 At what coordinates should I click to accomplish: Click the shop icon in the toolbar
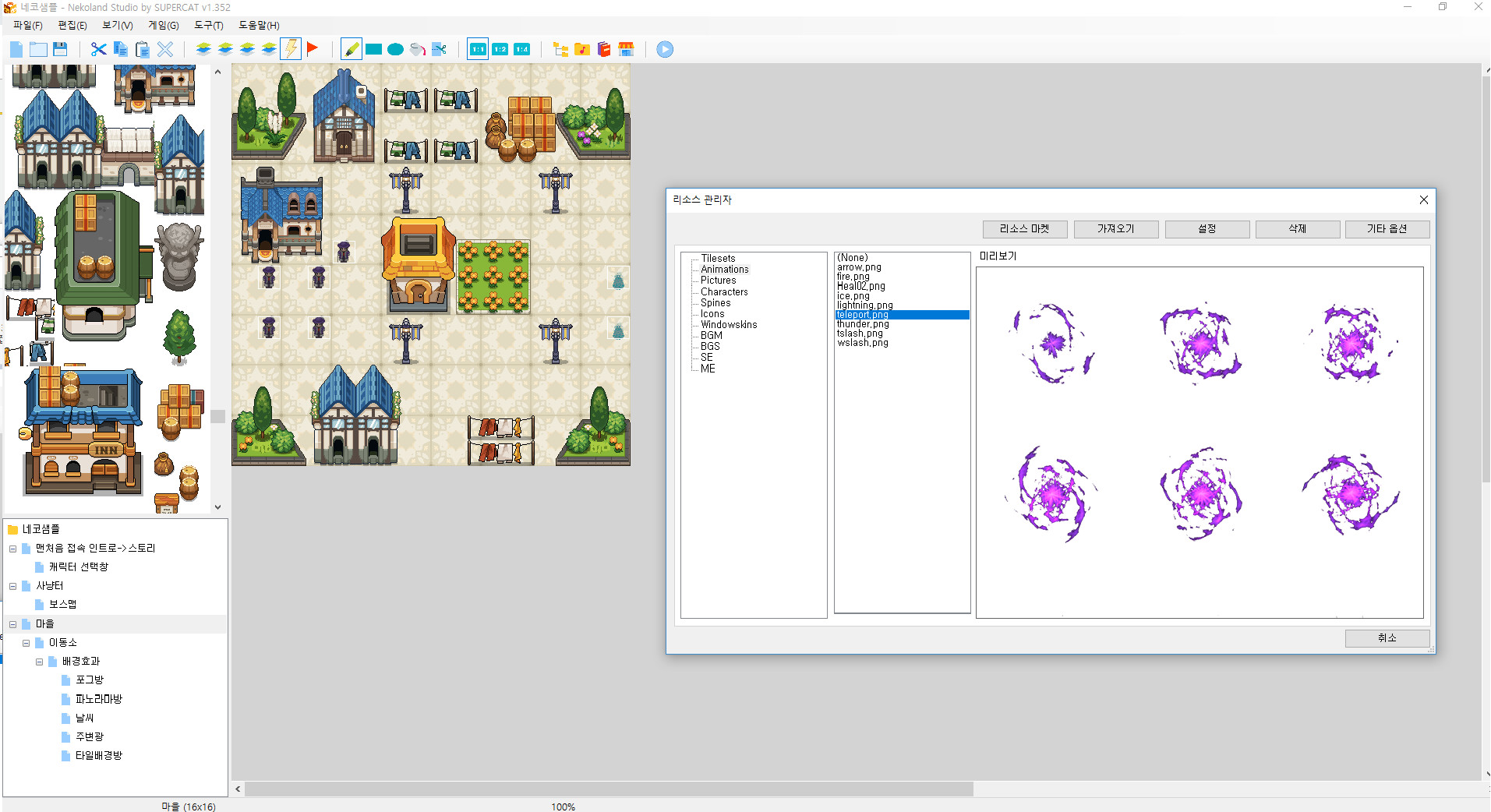(x=626, y=49)
